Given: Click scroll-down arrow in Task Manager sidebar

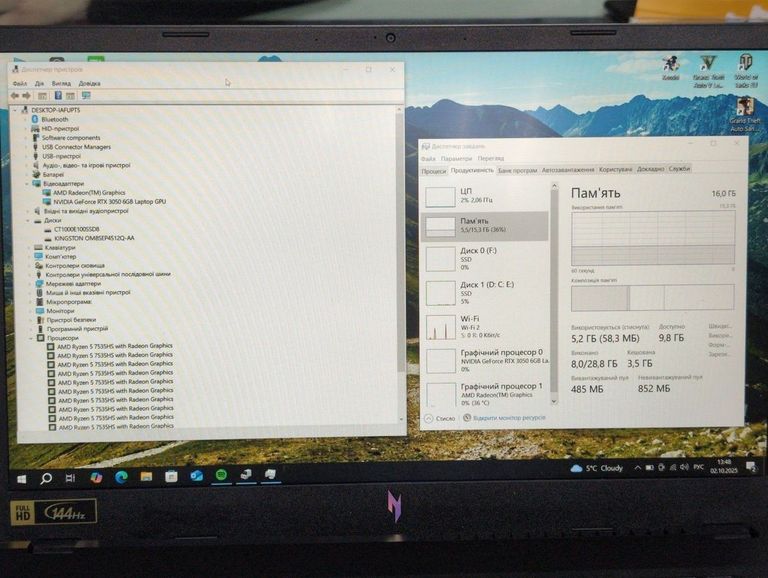Looking at the screenshot, I should tap(554, 401).
